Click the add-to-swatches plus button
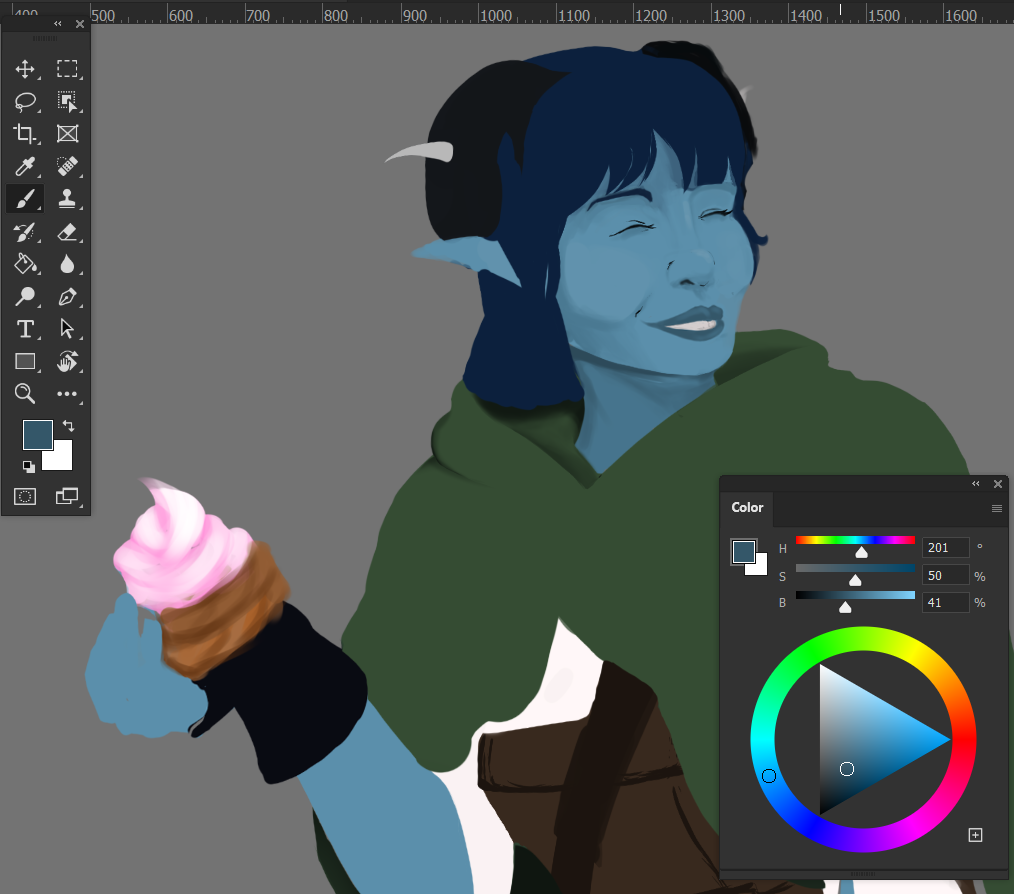The width and height of the screenshot is (1014, 894). coord(976,835)
